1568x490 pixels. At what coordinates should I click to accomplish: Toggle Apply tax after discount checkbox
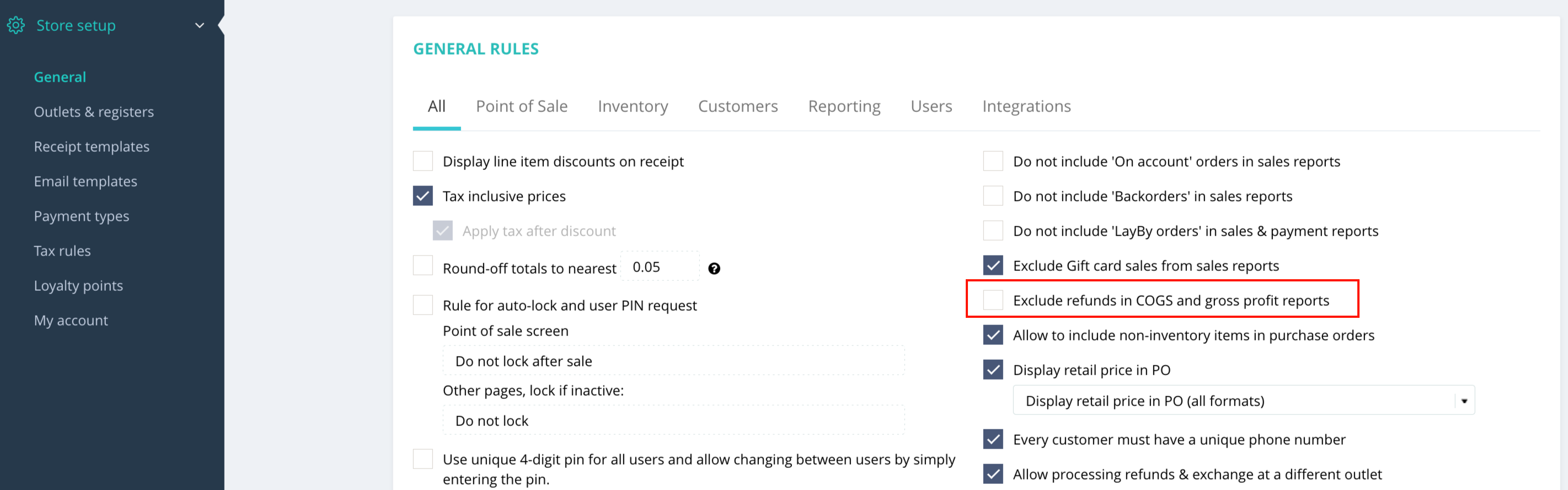coord(442,231)
